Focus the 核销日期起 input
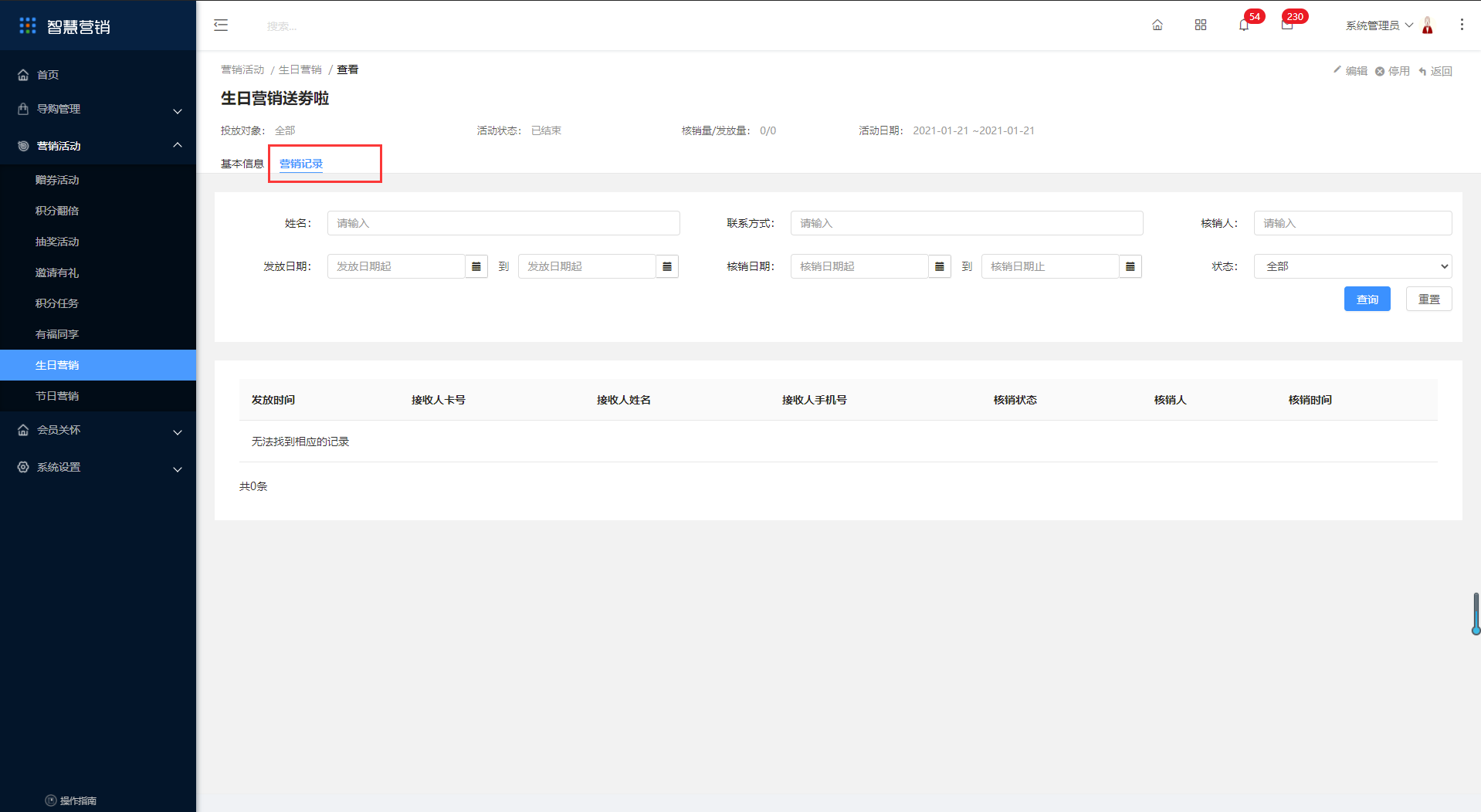The width and height of the screenshot is (1481, 812). (859, 266)
